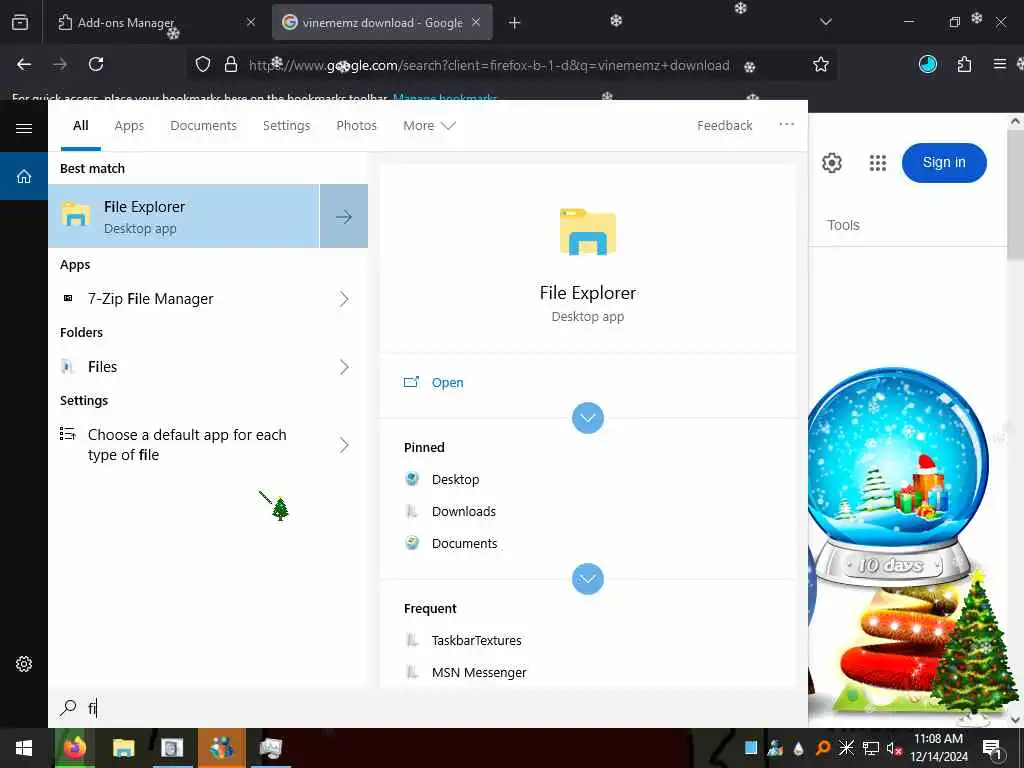The height and width of the screenshot is (768, 1024).
Task: Open a new Firefox tab with the plus button
Action: click(515, 23)
